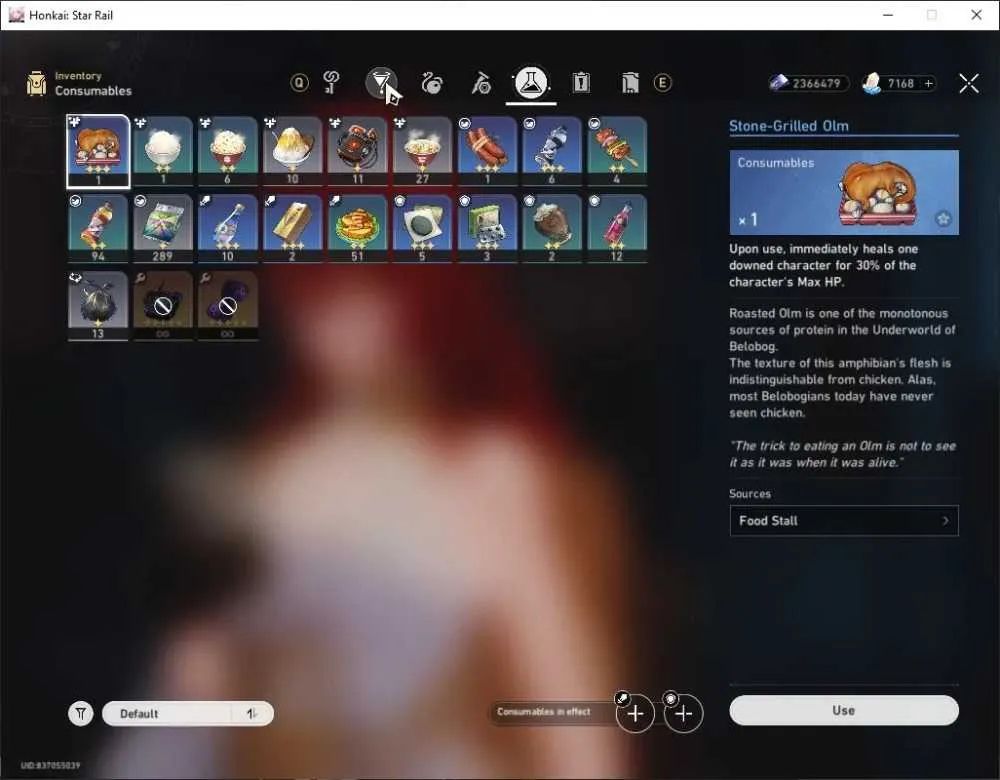This screenshot has height=780, width=1000.
Task: Click the first Consumables in effect slot
Action: click(x=635, y=713)
